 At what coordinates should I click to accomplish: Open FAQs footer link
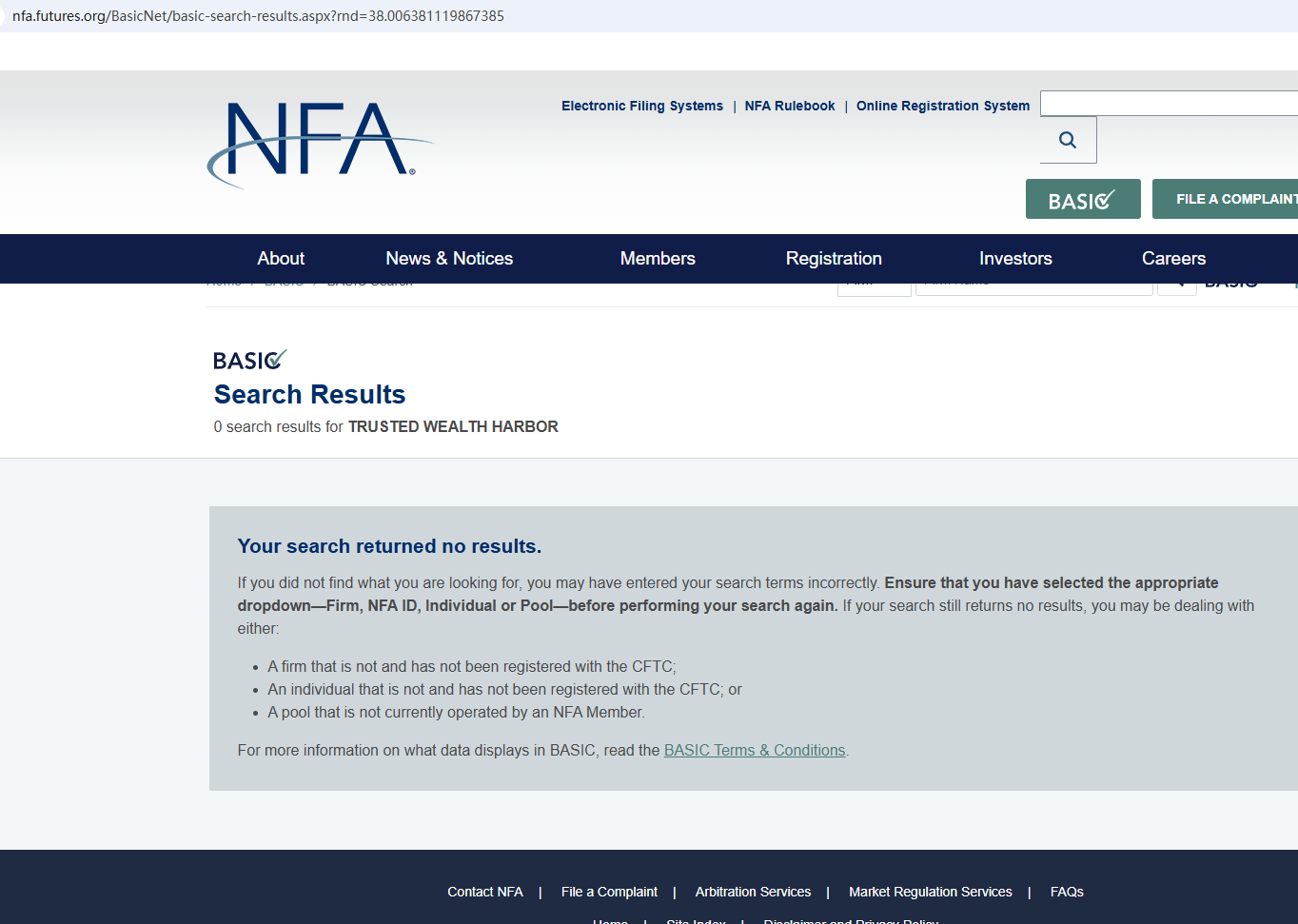1067,892
